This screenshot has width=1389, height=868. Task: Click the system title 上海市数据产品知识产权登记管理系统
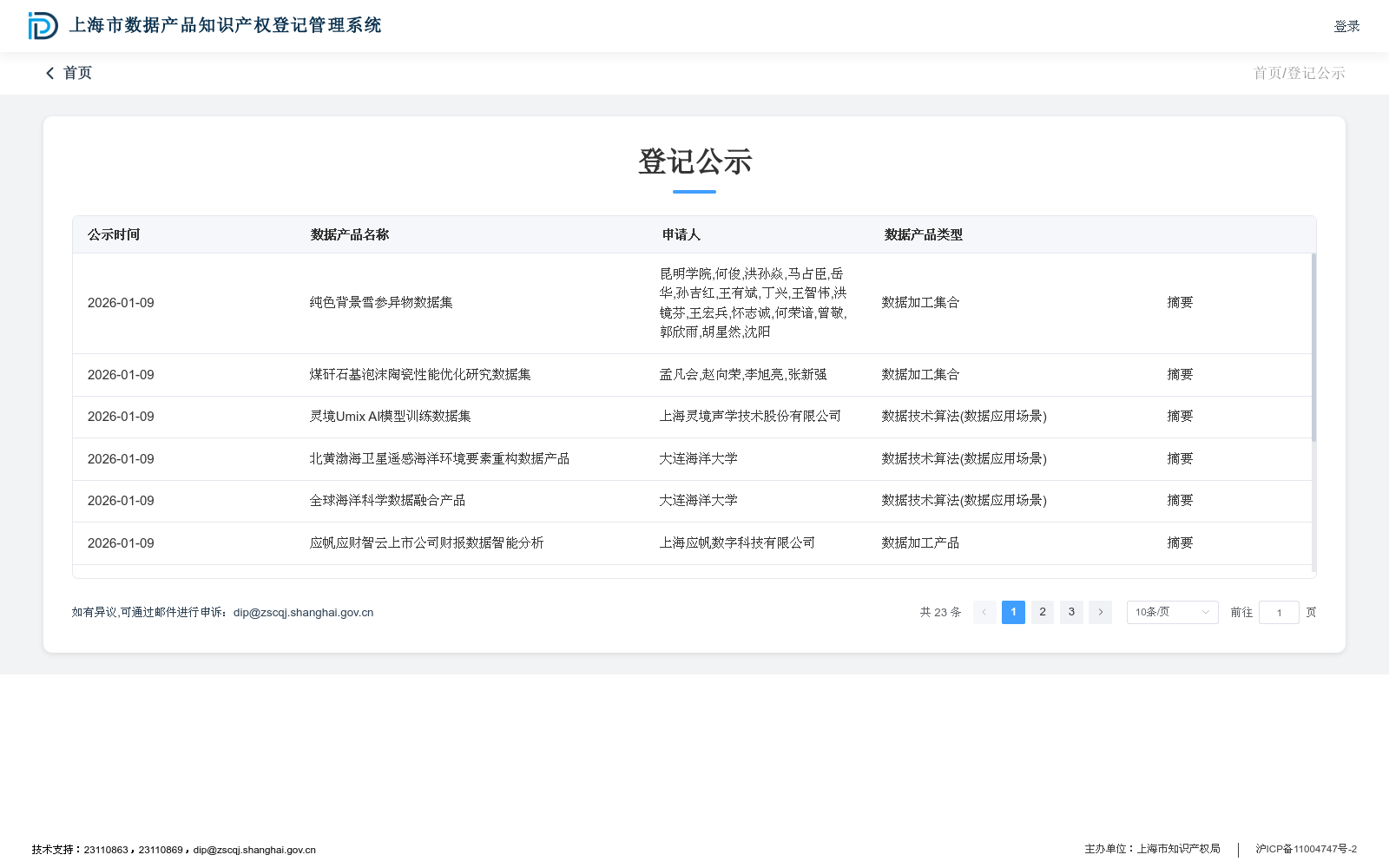pyautogui.click(x=226, y=26)
